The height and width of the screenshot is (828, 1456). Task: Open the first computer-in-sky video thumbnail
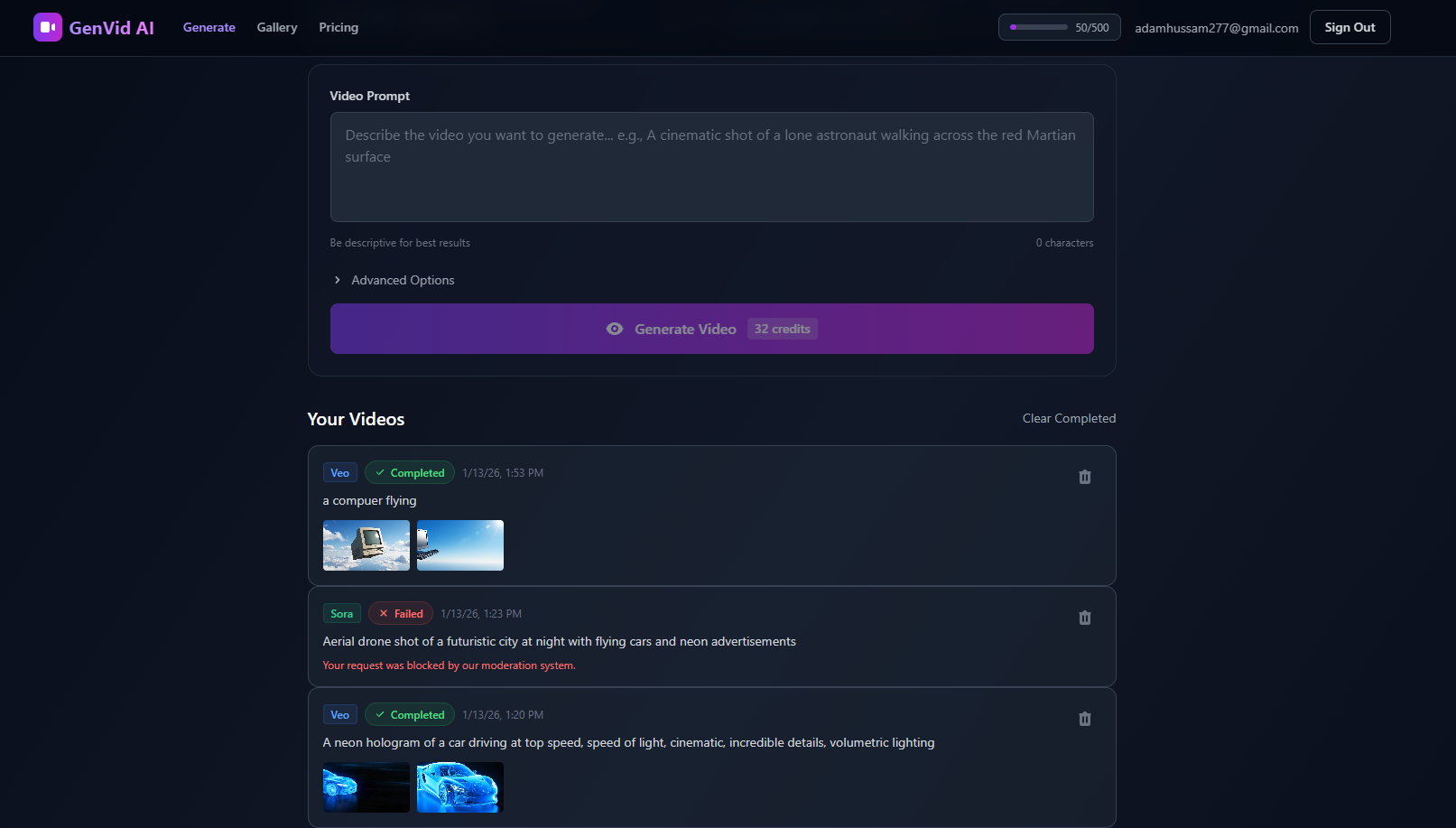tap(366, 544)
